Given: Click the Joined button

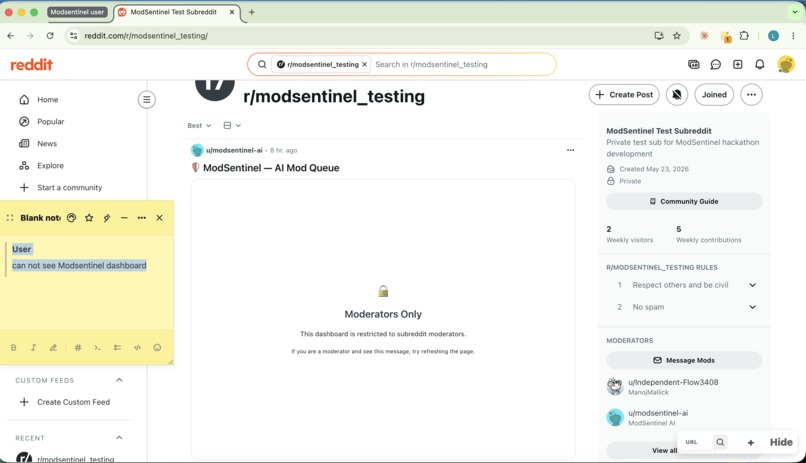Looking at the screenshot, I should 714,95.
